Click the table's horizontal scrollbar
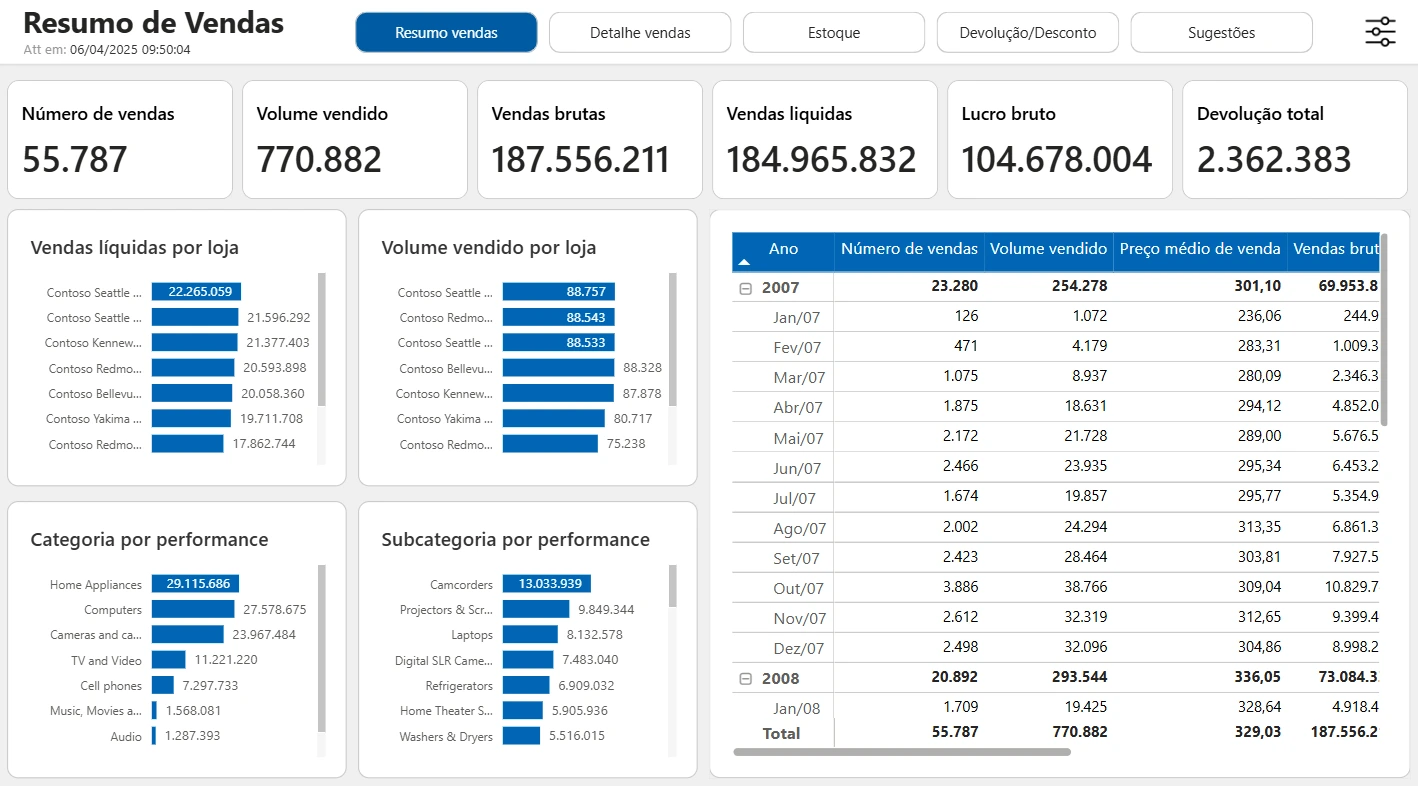The image size is (1418, 786). [902, 751]
